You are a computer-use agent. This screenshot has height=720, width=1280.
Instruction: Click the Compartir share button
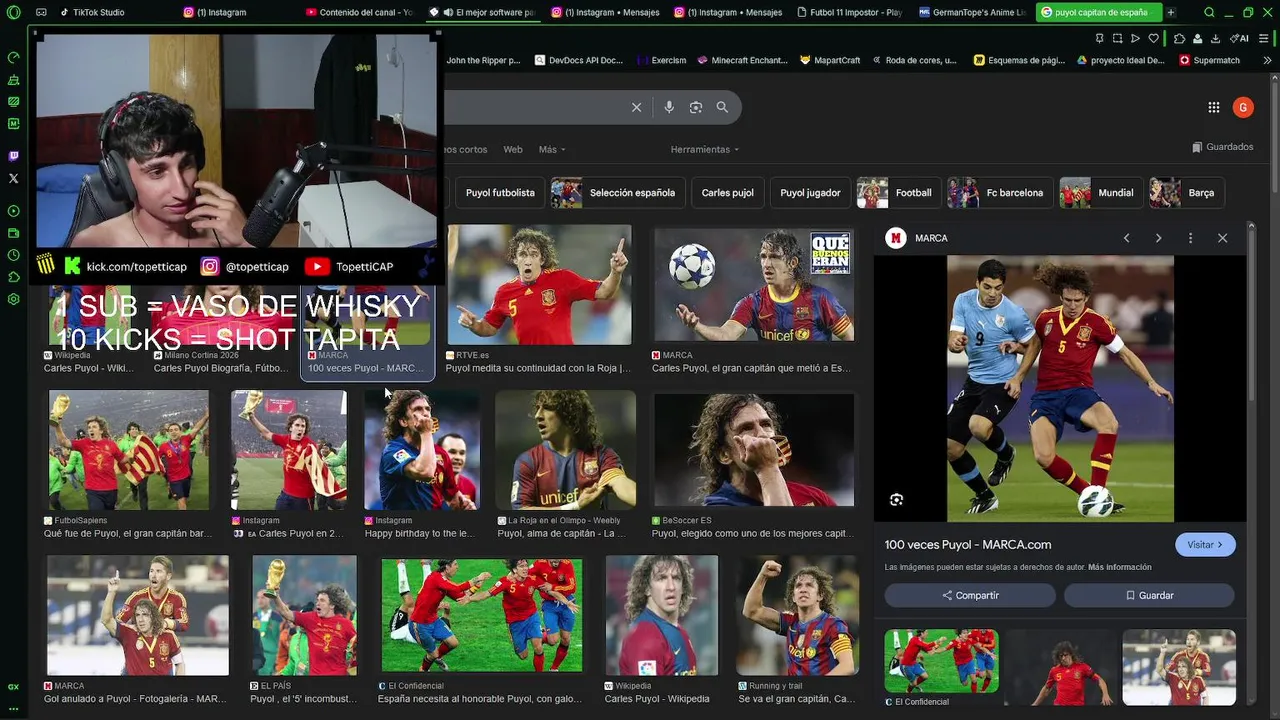pyautogui.click(x=970, y=595)
